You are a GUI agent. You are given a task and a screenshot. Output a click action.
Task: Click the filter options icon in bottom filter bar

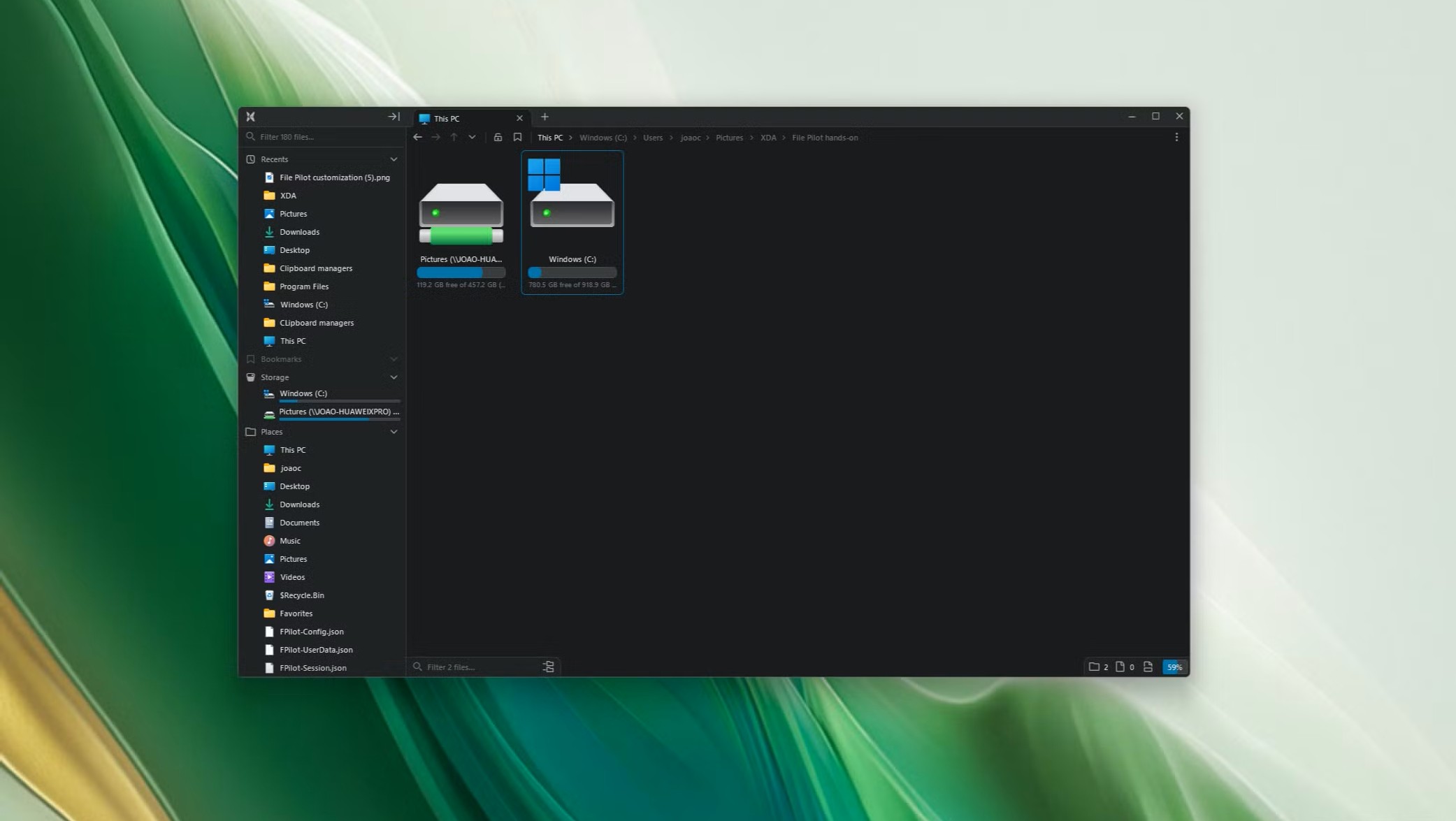tap(549, 667)
